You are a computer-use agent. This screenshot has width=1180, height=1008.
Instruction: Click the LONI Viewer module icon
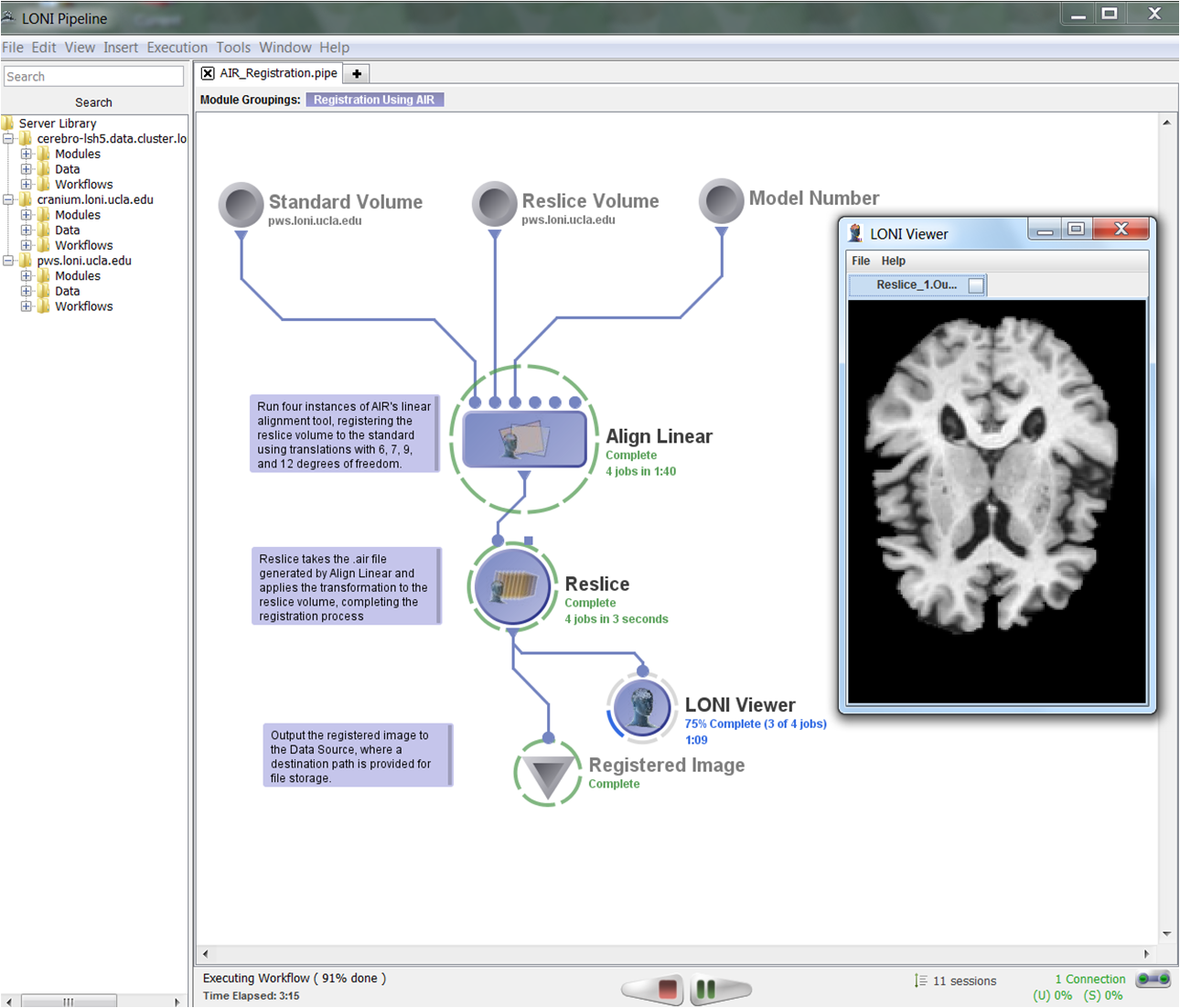pyautogui.click(x=642, y=707)
